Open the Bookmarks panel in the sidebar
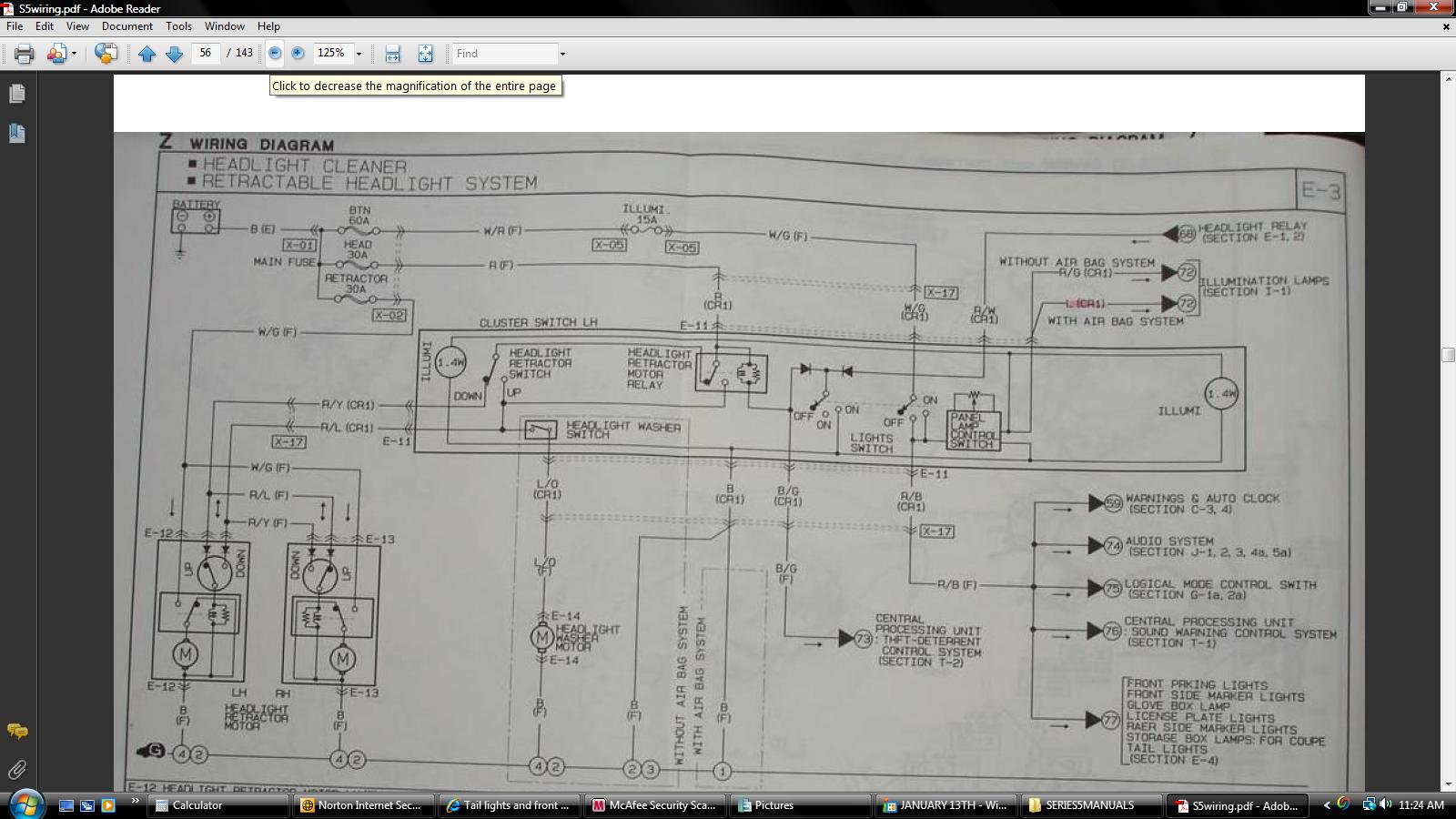The width and height of the screenshot is (1456, 819). [x=16, y=134]
